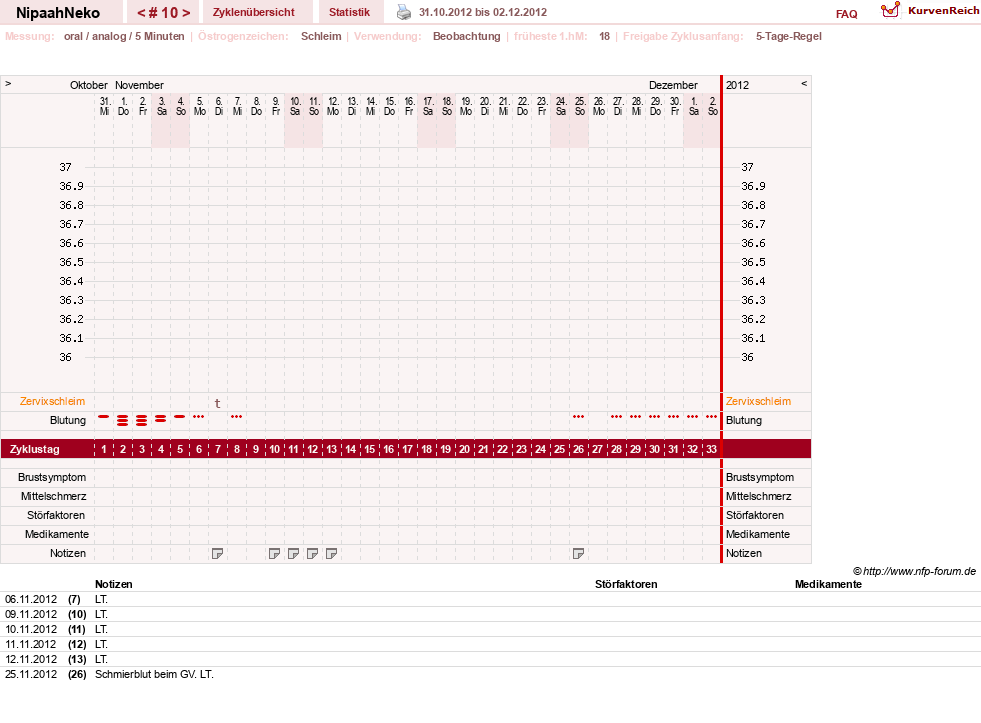Click the '<' arrow next to 2012
Image resolution: width=981 pixels, height=723 pixels.
coord(804,83)
